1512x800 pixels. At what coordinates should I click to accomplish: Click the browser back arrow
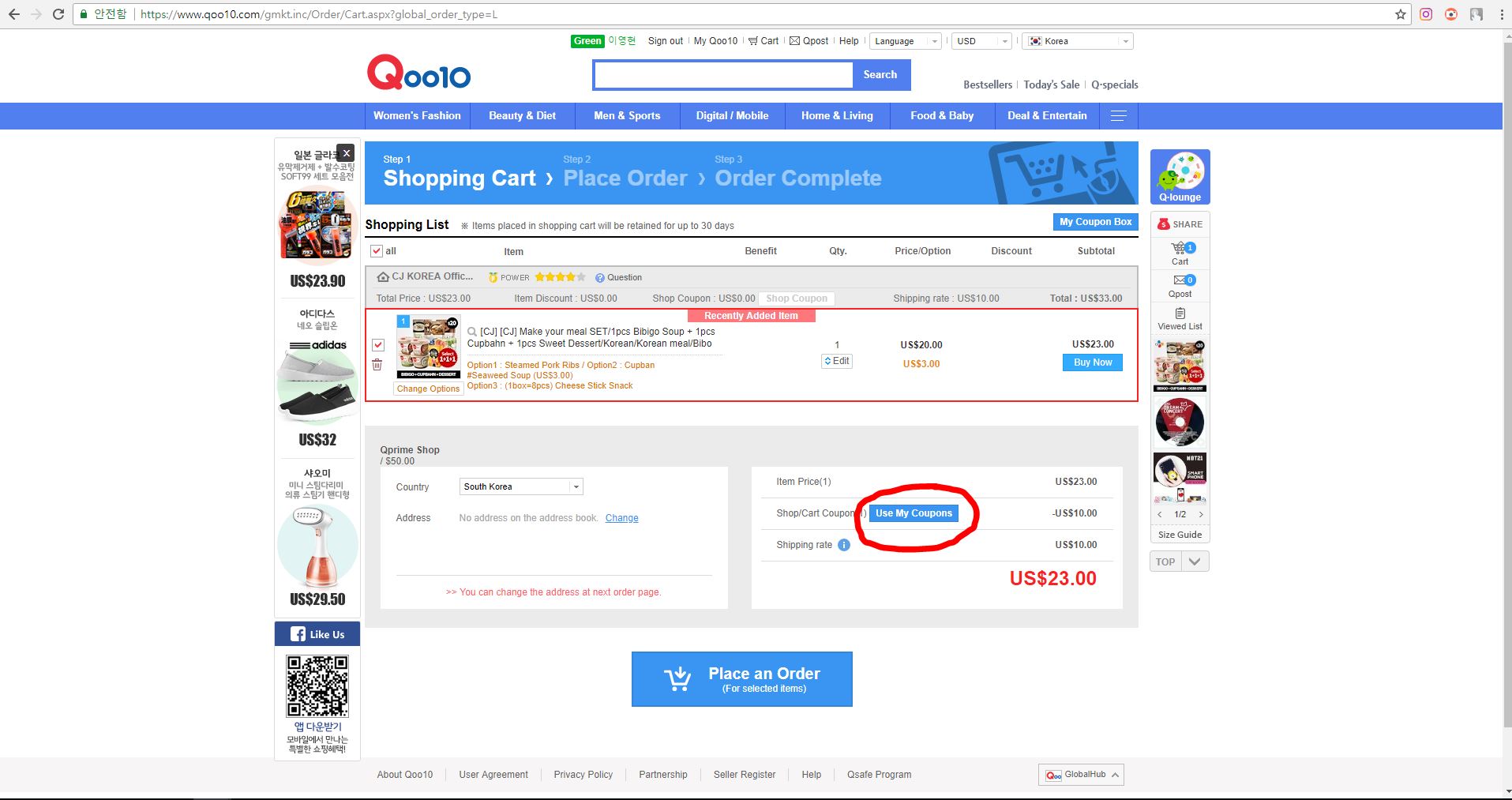(14, 14)
